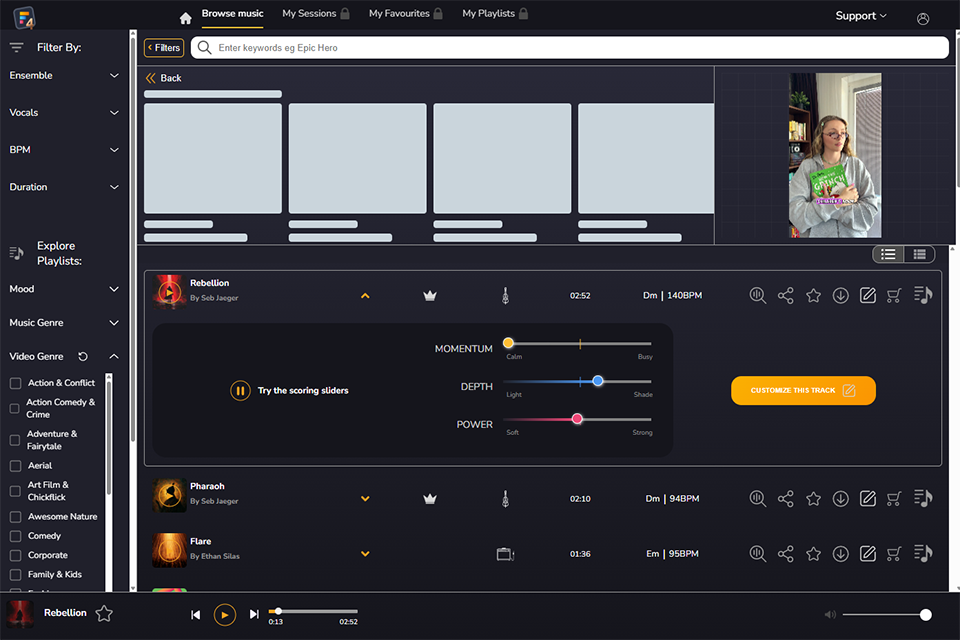Click the crown icon on Rebellion row
The width and height of the screenshot is (960, 640).
click(x=430, y=296)
